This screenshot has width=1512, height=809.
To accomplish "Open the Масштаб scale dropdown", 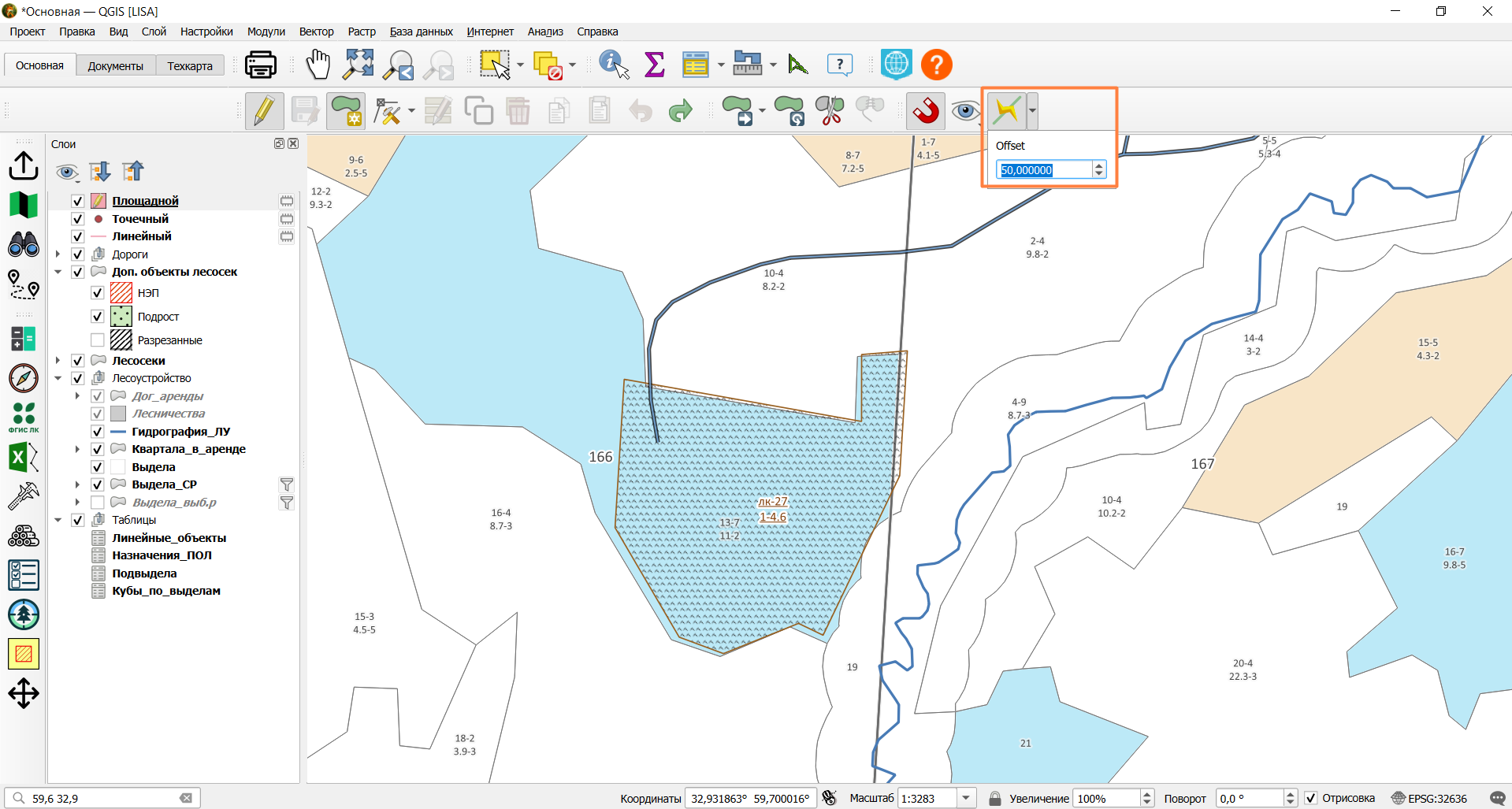I will pyautogui.click(x=966, y=798).
